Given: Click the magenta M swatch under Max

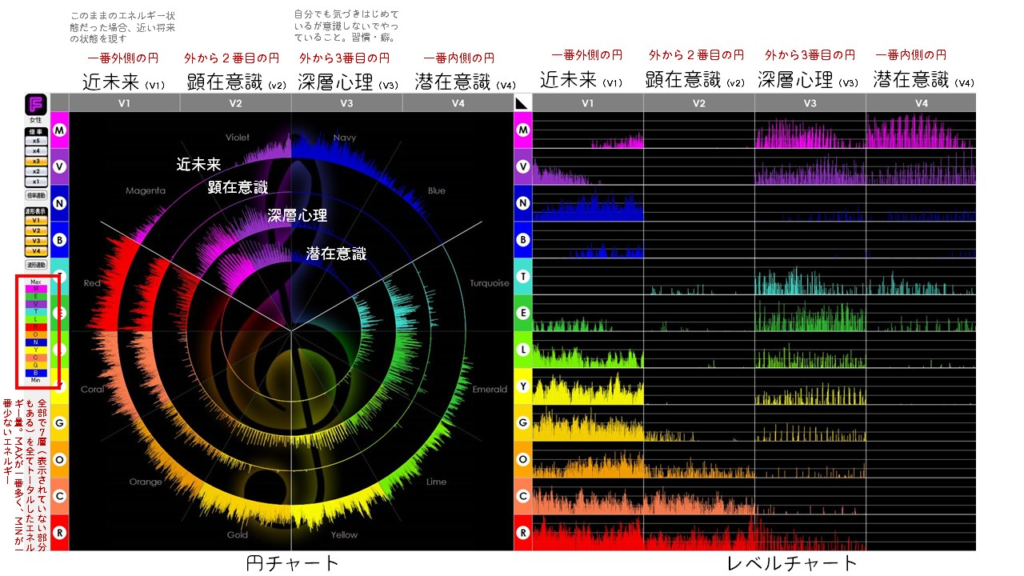Looking at the screenshot, I should click(36, 290).
